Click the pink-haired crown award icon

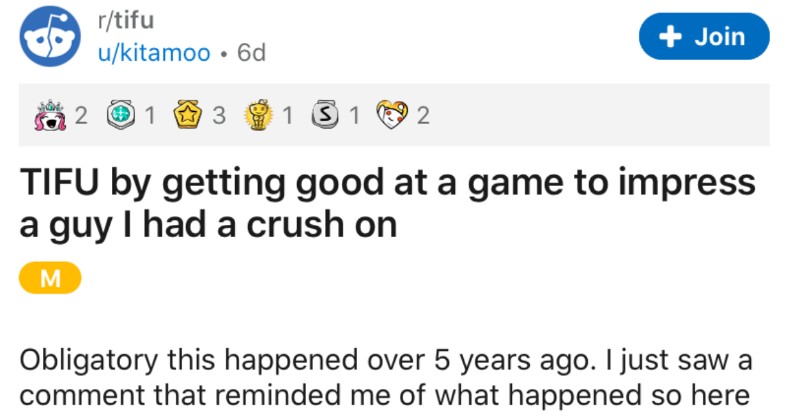(x=47, y=117)
